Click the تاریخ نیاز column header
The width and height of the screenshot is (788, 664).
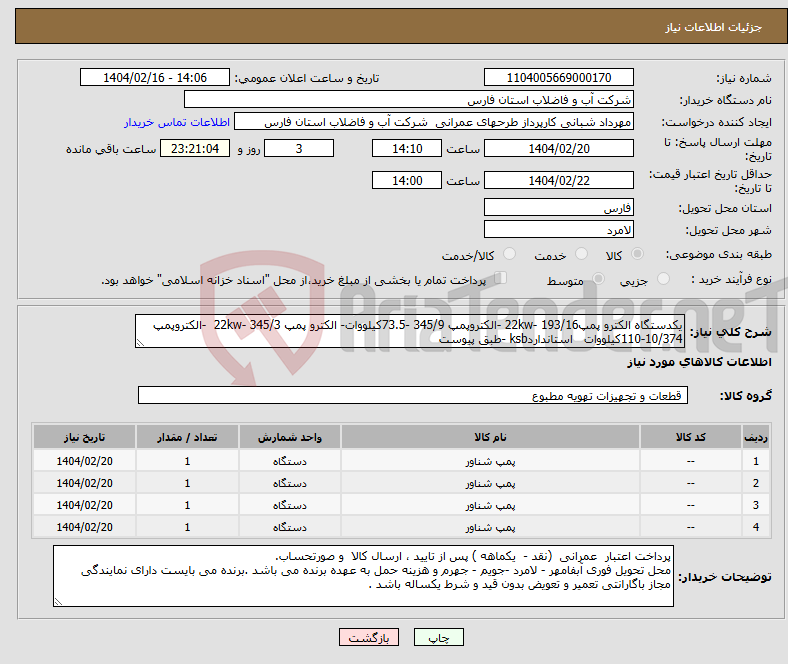84,437
